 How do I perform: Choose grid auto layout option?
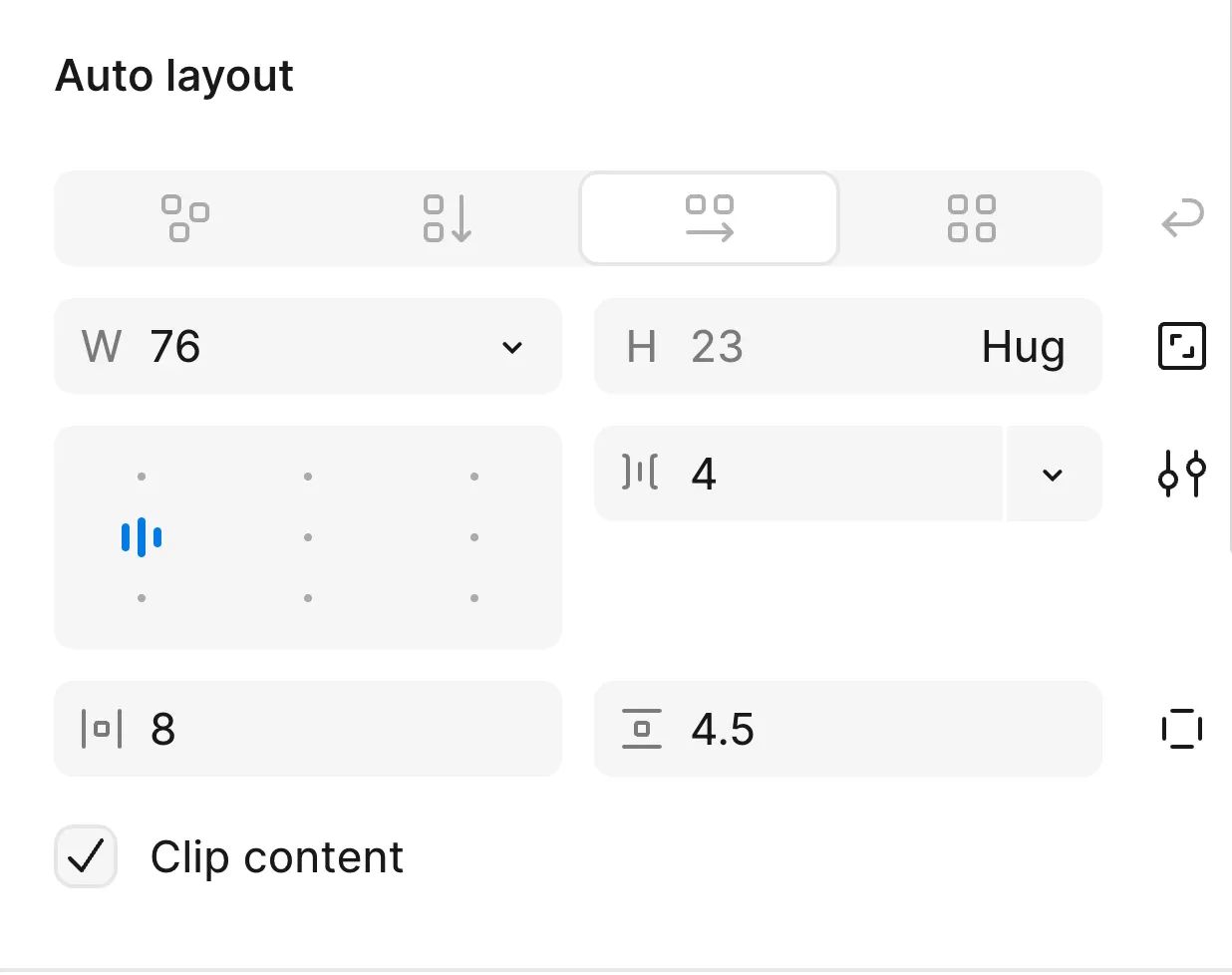971,218
